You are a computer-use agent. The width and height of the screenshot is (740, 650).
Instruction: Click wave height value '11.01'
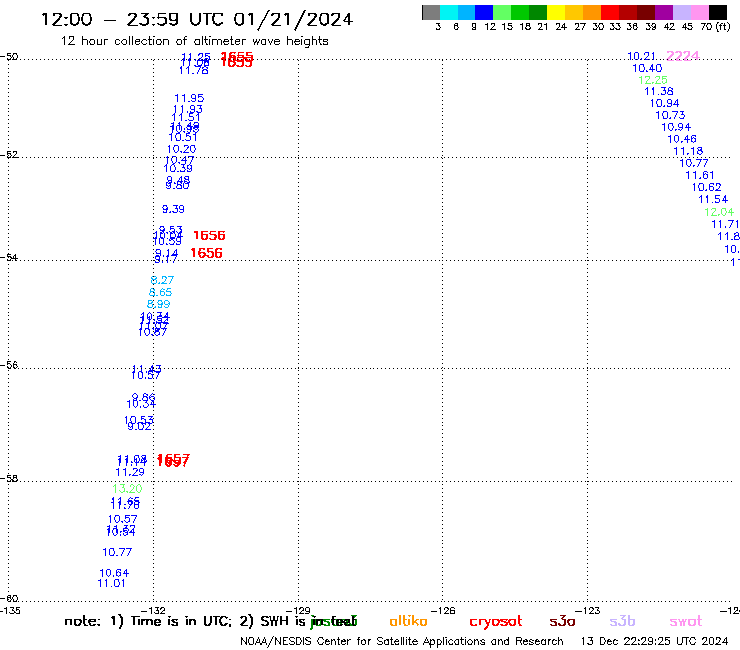pyautogui.click(x=111, y=583)
